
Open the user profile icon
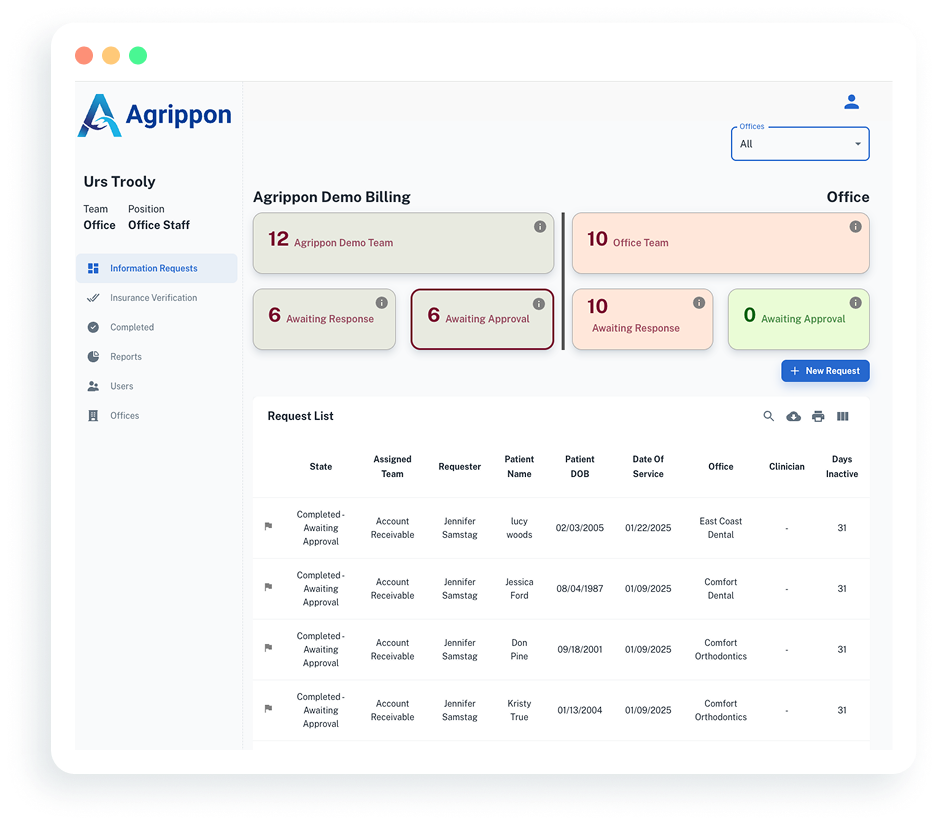[851, 102]
